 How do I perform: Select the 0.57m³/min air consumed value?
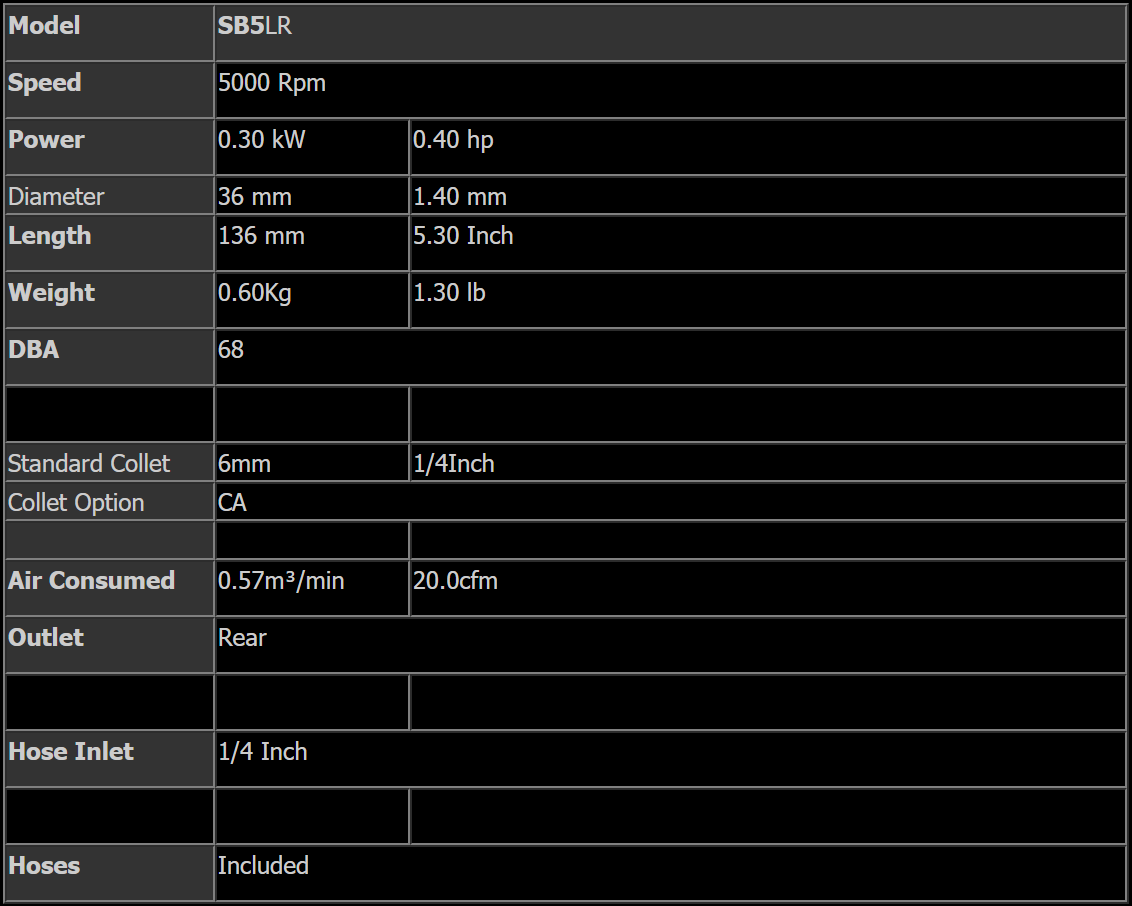281,581
